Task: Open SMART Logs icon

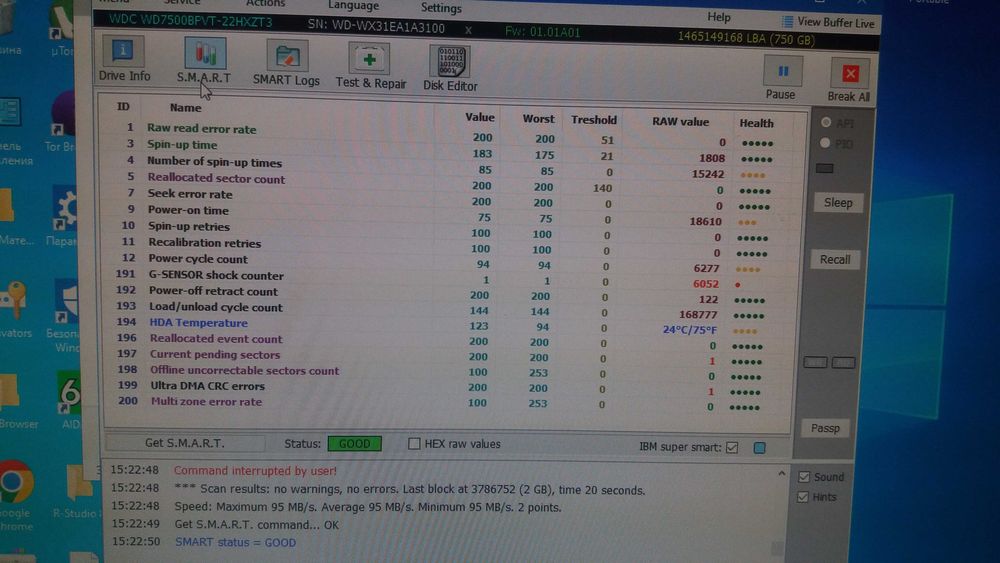Action: pyautogui.click(x=287, y=57)
